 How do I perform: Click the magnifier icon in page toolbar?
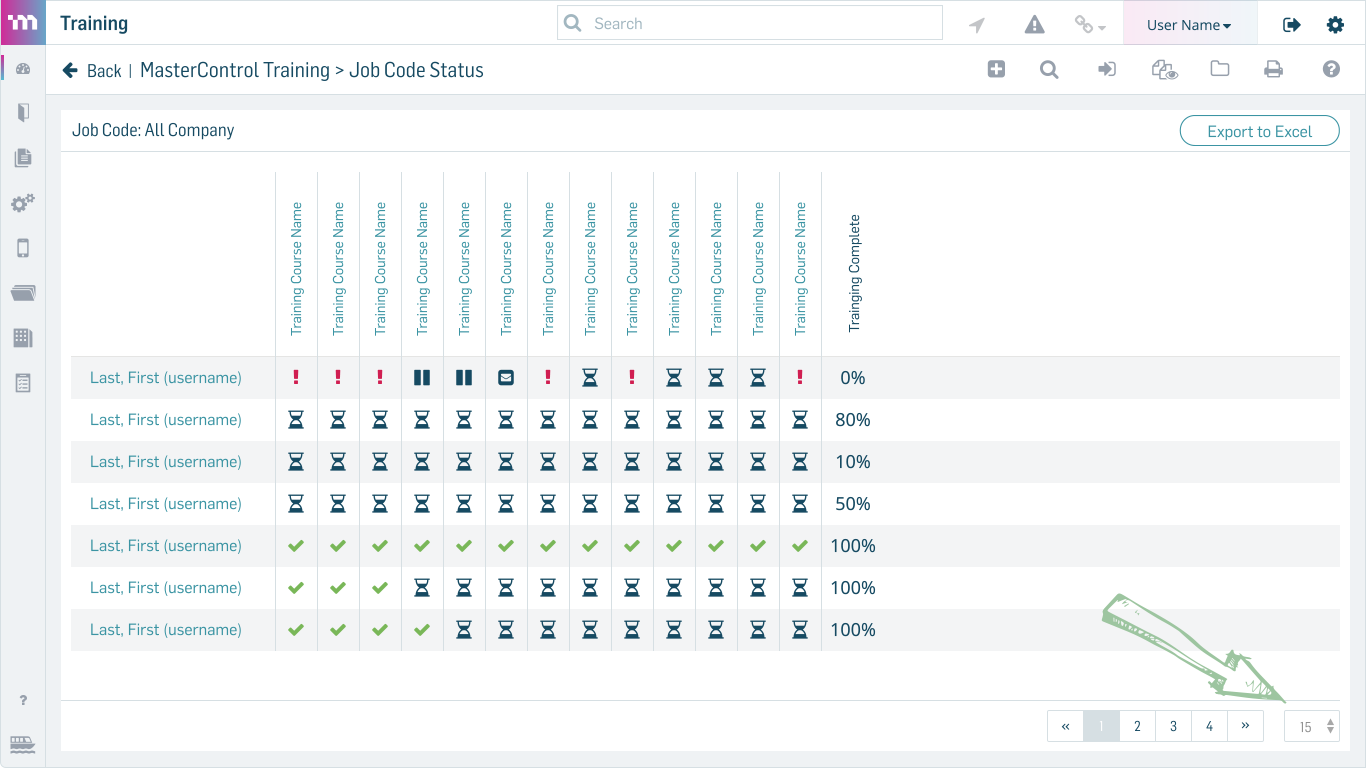coord(1049,69)
